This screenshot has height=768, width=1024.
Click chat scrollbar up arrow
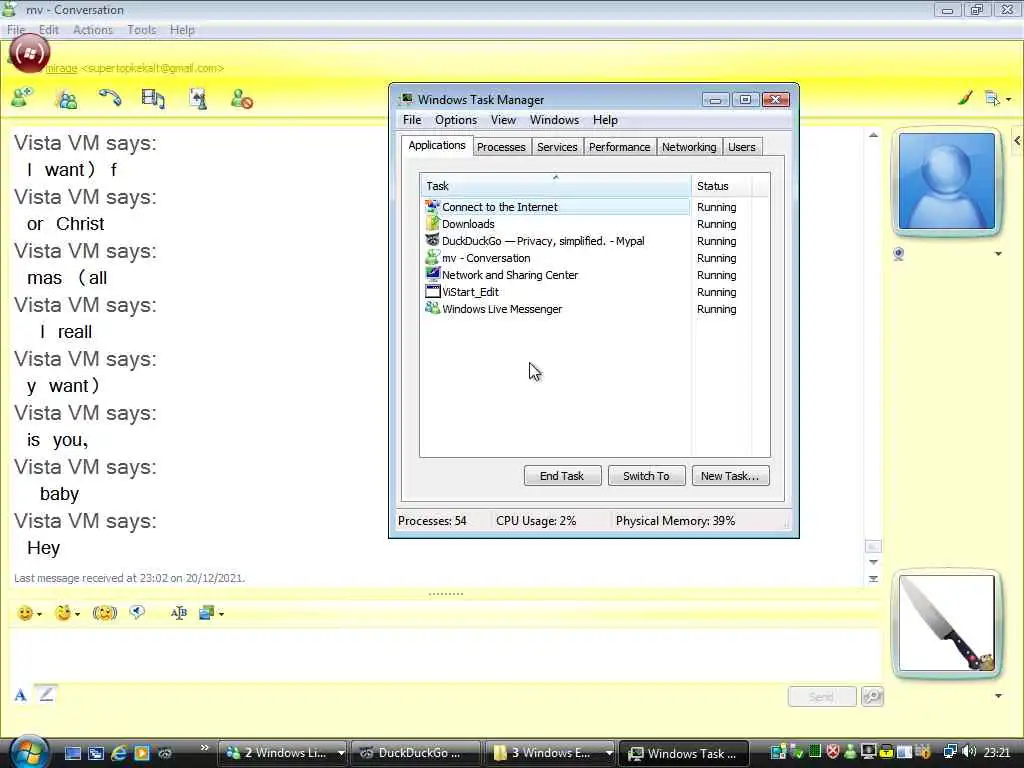[x=873, y=135]
